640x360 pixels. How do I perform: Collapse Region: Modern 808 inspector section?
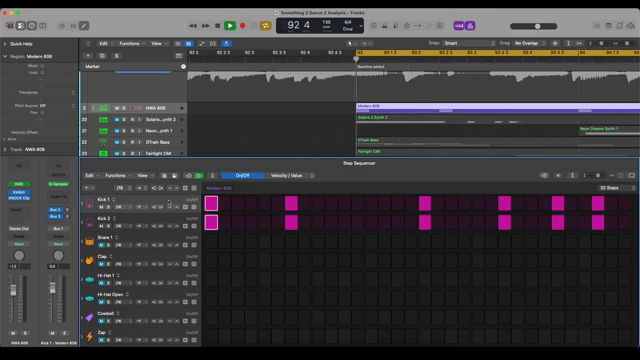tap(5, 56)
